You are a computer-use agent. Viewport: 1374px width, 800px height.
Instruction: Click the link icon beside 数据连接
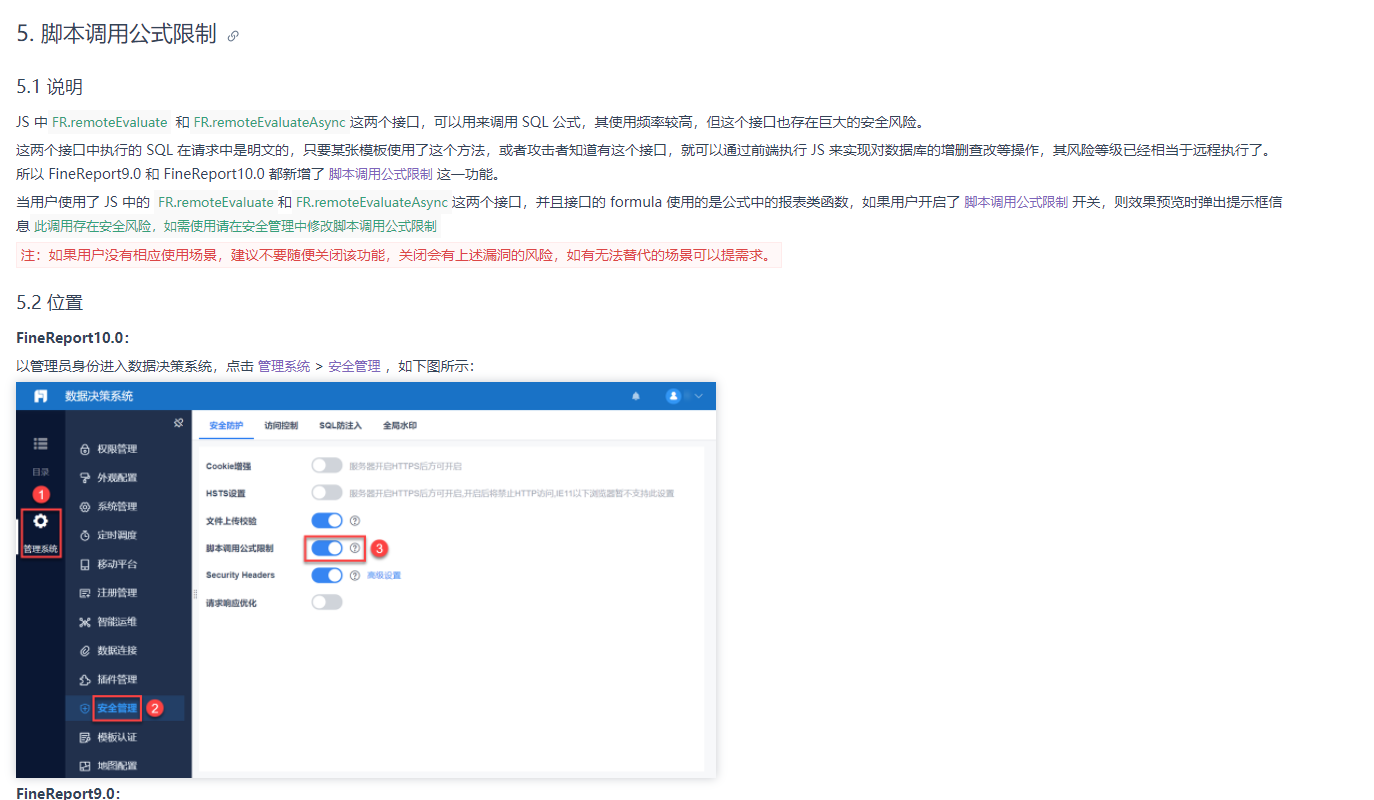(85, 651)
